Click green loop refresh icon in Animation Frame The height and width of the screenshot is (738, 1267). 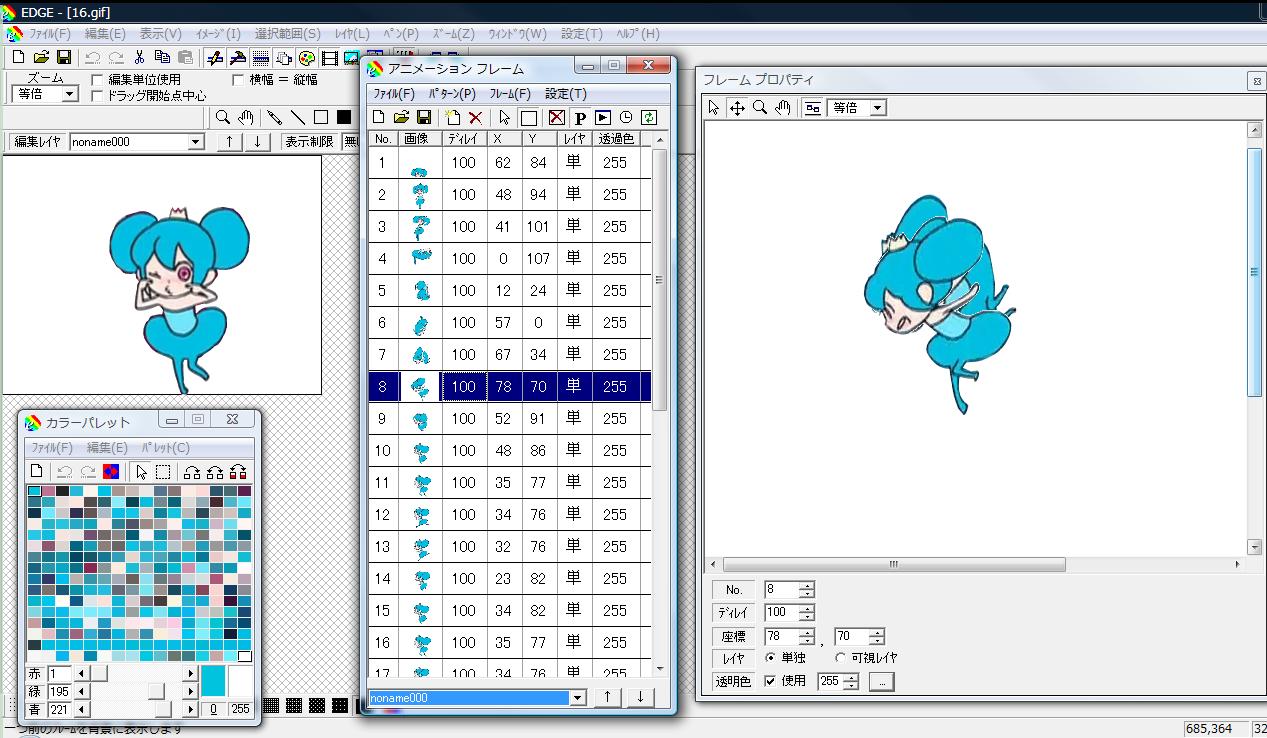[649, 117]
